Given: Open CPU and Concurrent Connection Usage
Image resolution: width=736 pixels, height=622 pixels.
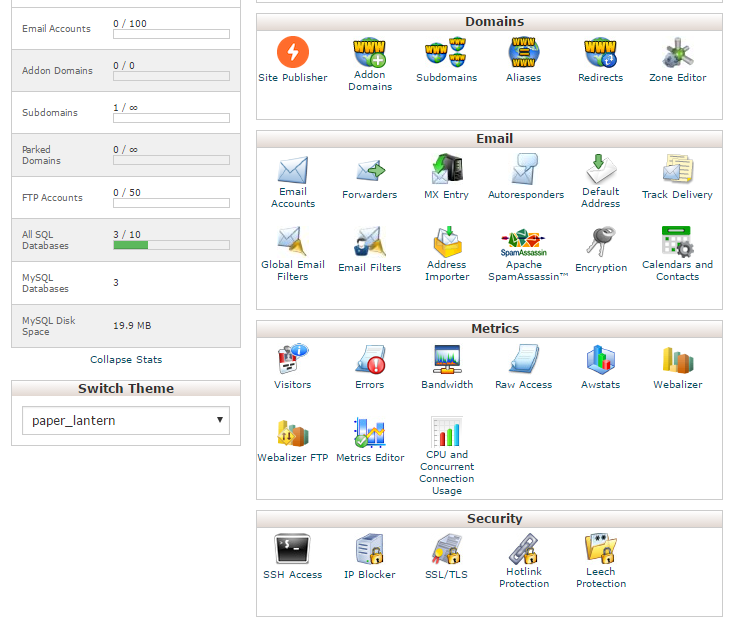Looking at the screenshot, I should [x=446, y=433].
